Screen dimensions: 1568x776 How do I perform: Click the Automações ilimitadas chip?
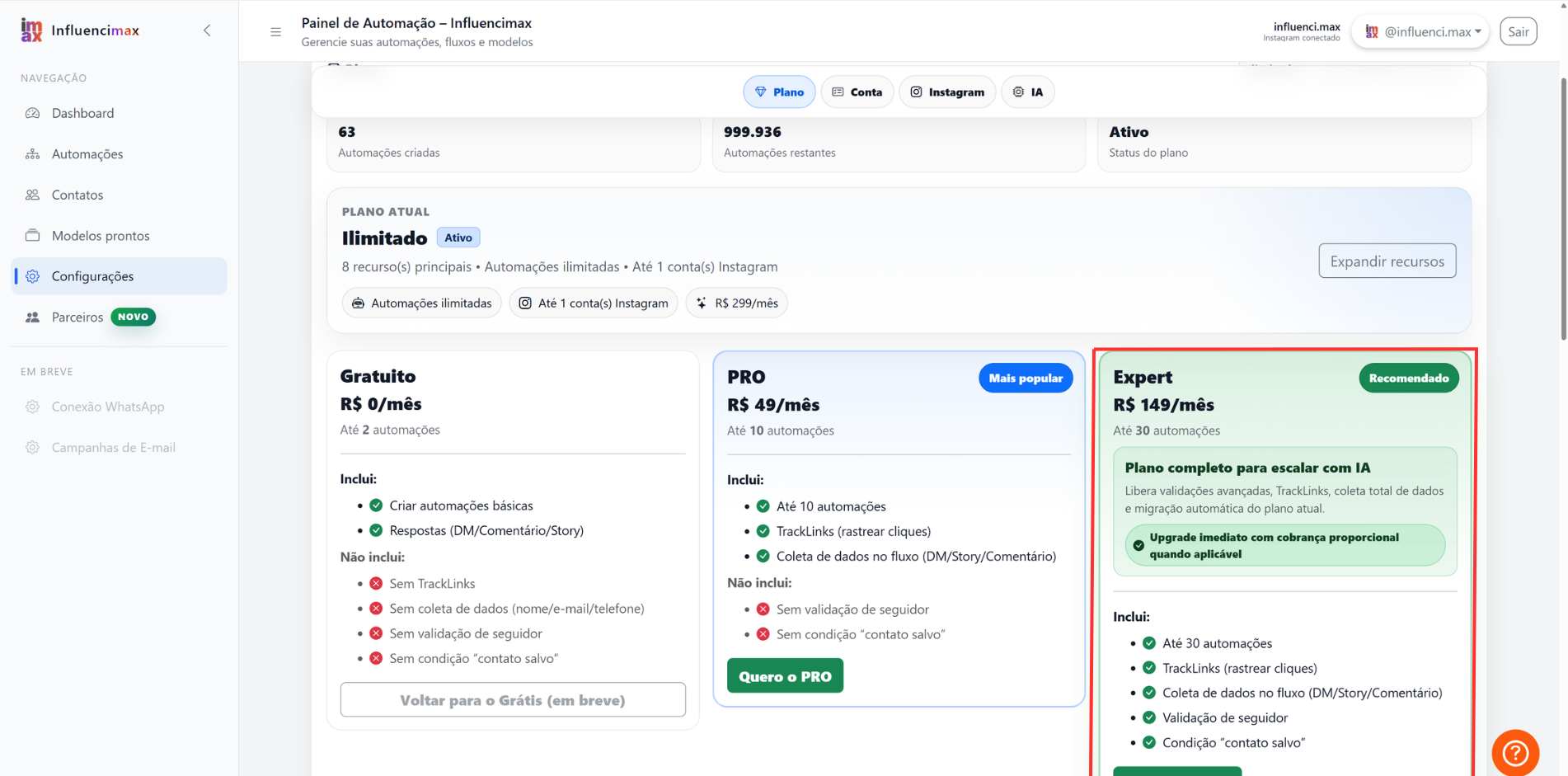pyautogui.click(x=421, y=303)
